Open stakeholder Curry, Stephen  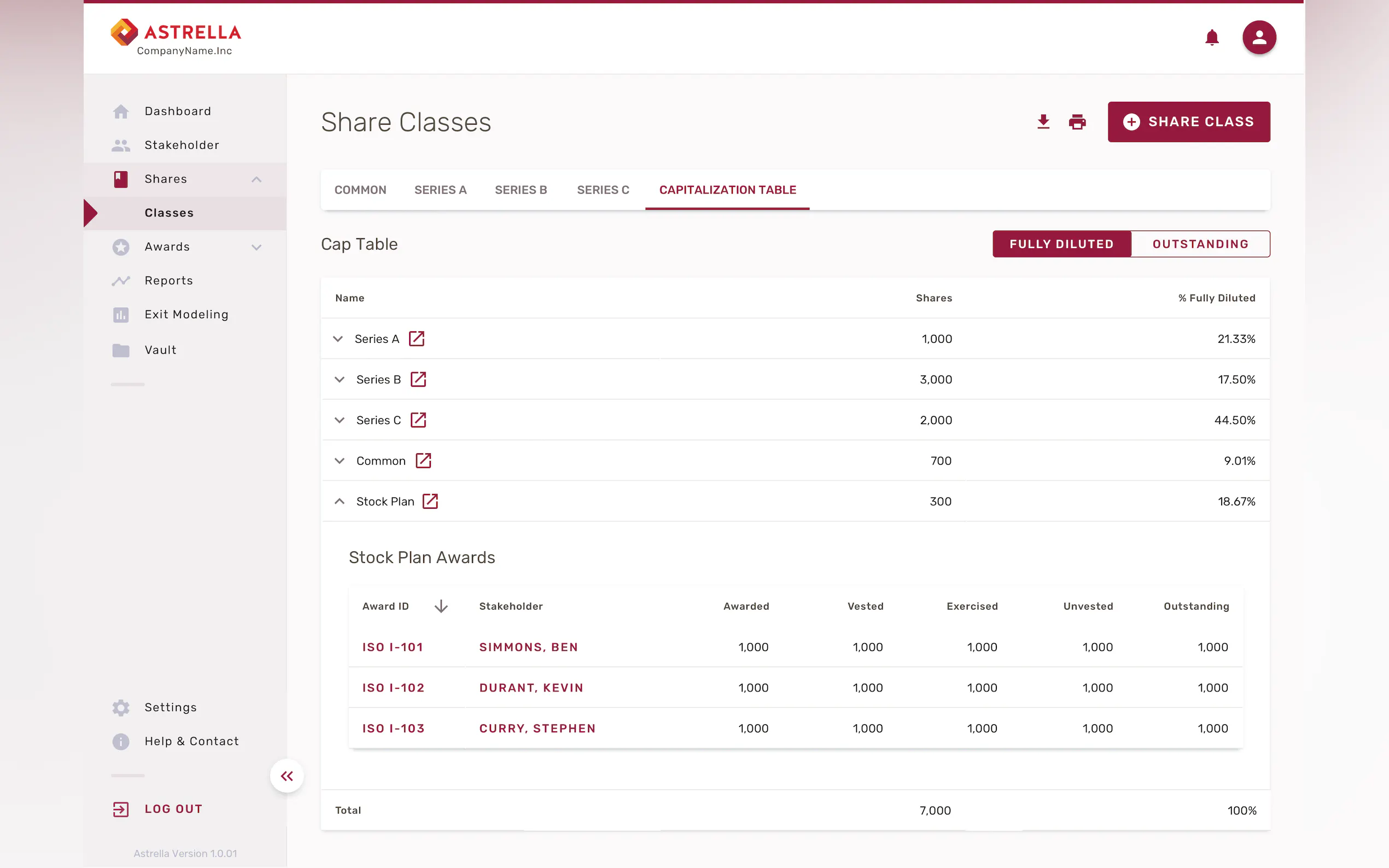click(x=538, y=729)
